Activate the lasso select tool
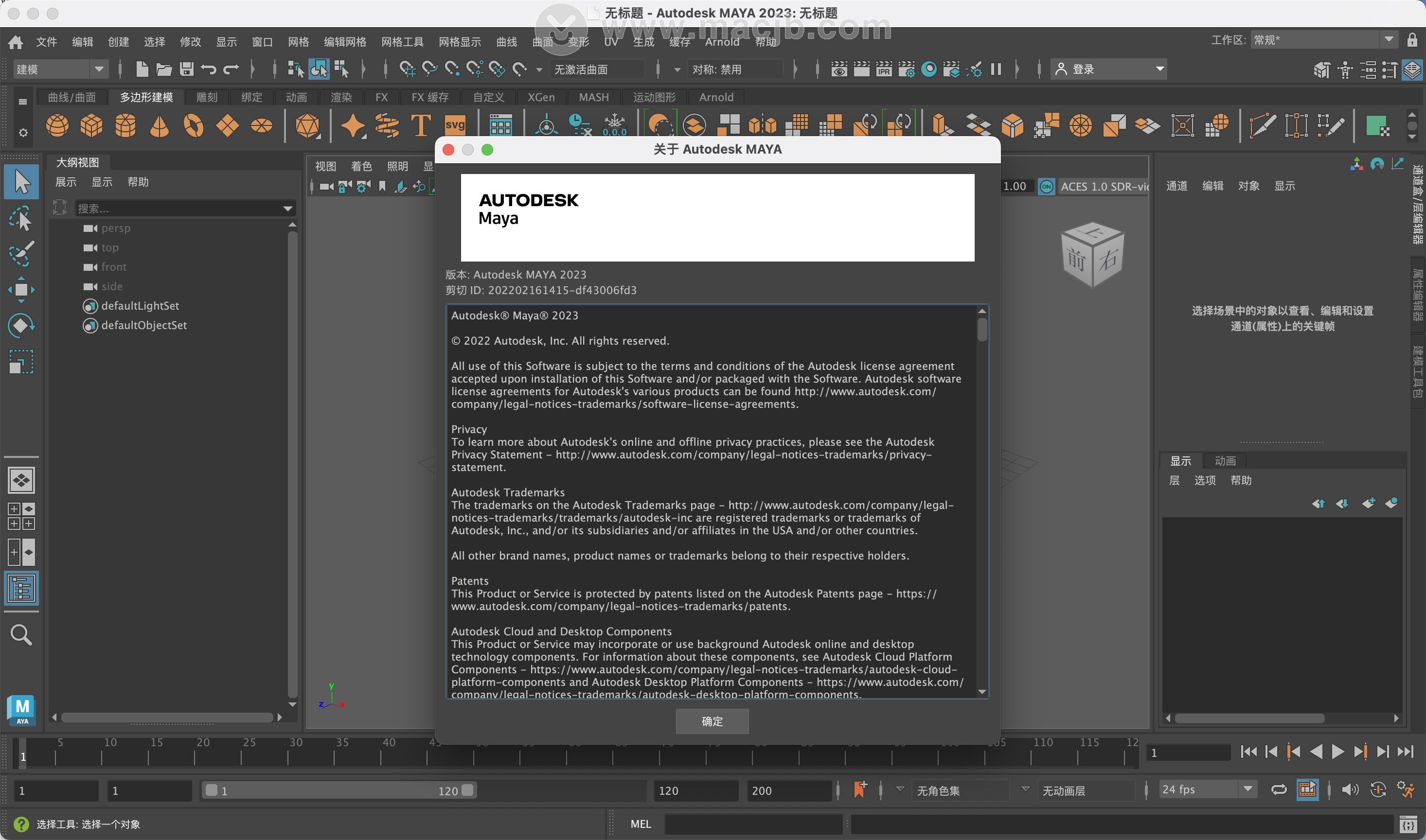1426x840 pixels. coord(21,218)
